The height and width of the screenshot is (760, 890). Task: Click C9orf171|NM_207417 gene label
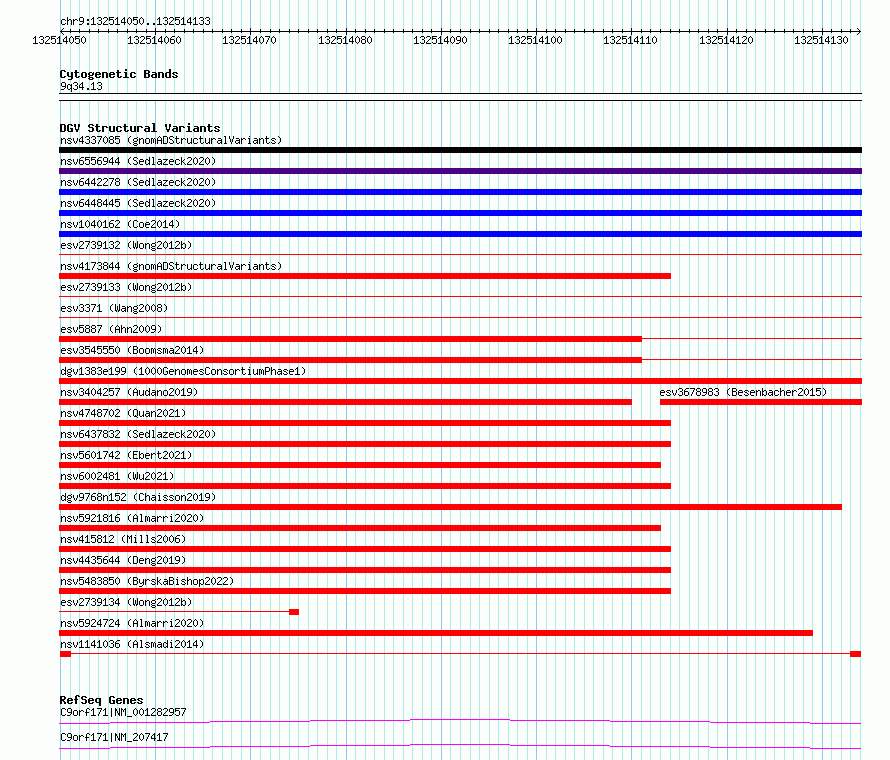pyautogui.click(x=114, y=737)
